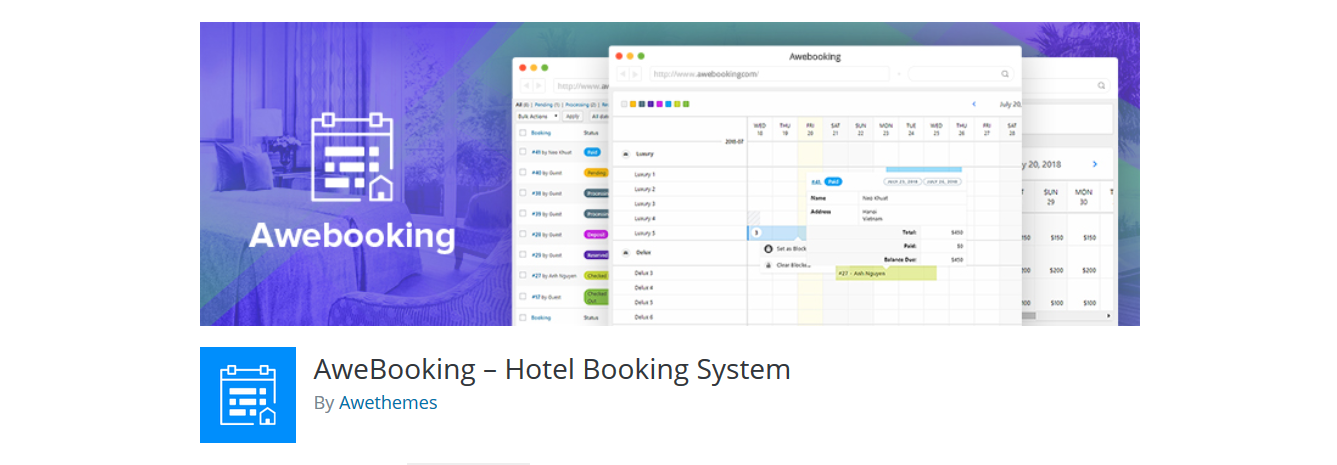
Task: Click back arrow in center Awebooking window
Action: tap(622, 74)
